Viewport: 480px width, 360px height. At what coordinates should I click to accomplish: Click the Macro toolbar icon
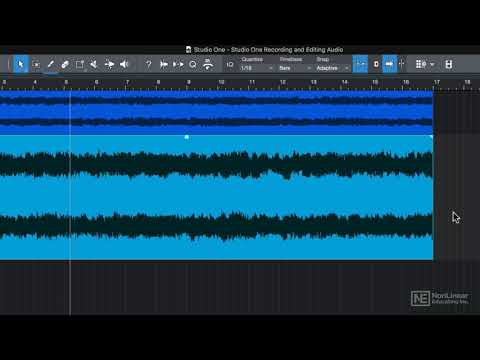pyautogui.click(x=208, y=64)
